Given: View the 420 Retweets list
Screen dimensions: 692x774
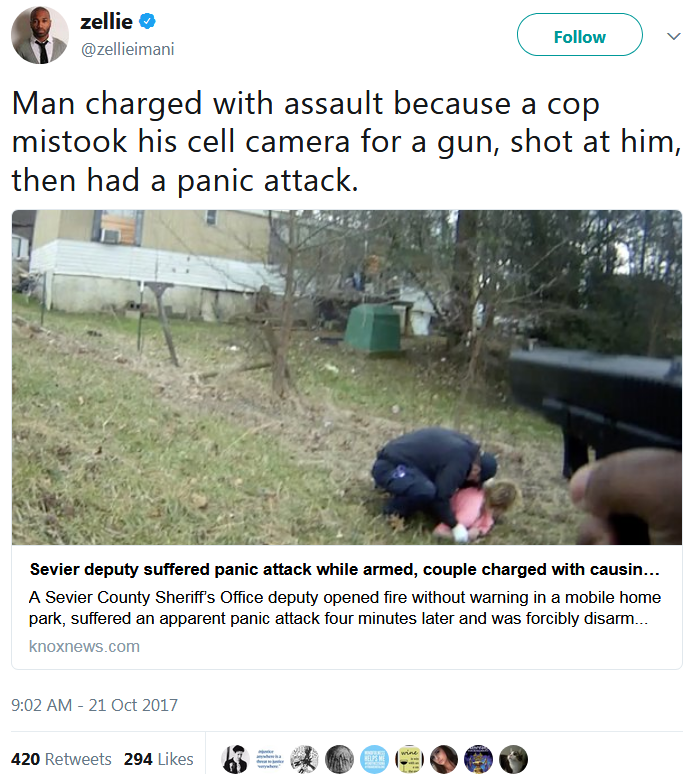Looking at the screenshot, I should 61,759.
